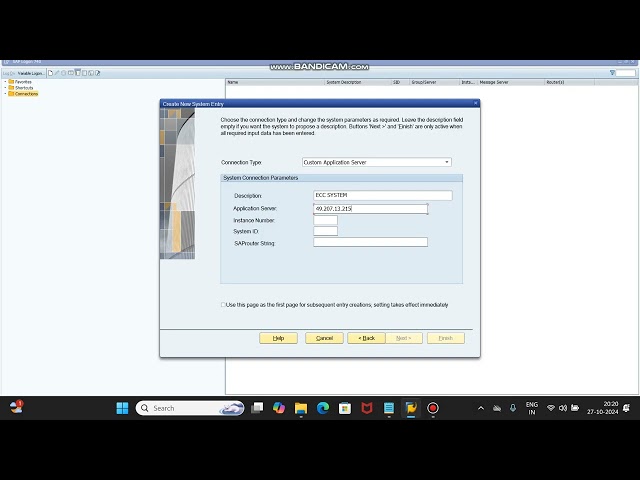This screenshot has width=640, height=480.
Task: Click the Help button
Action: pos(278,338)
